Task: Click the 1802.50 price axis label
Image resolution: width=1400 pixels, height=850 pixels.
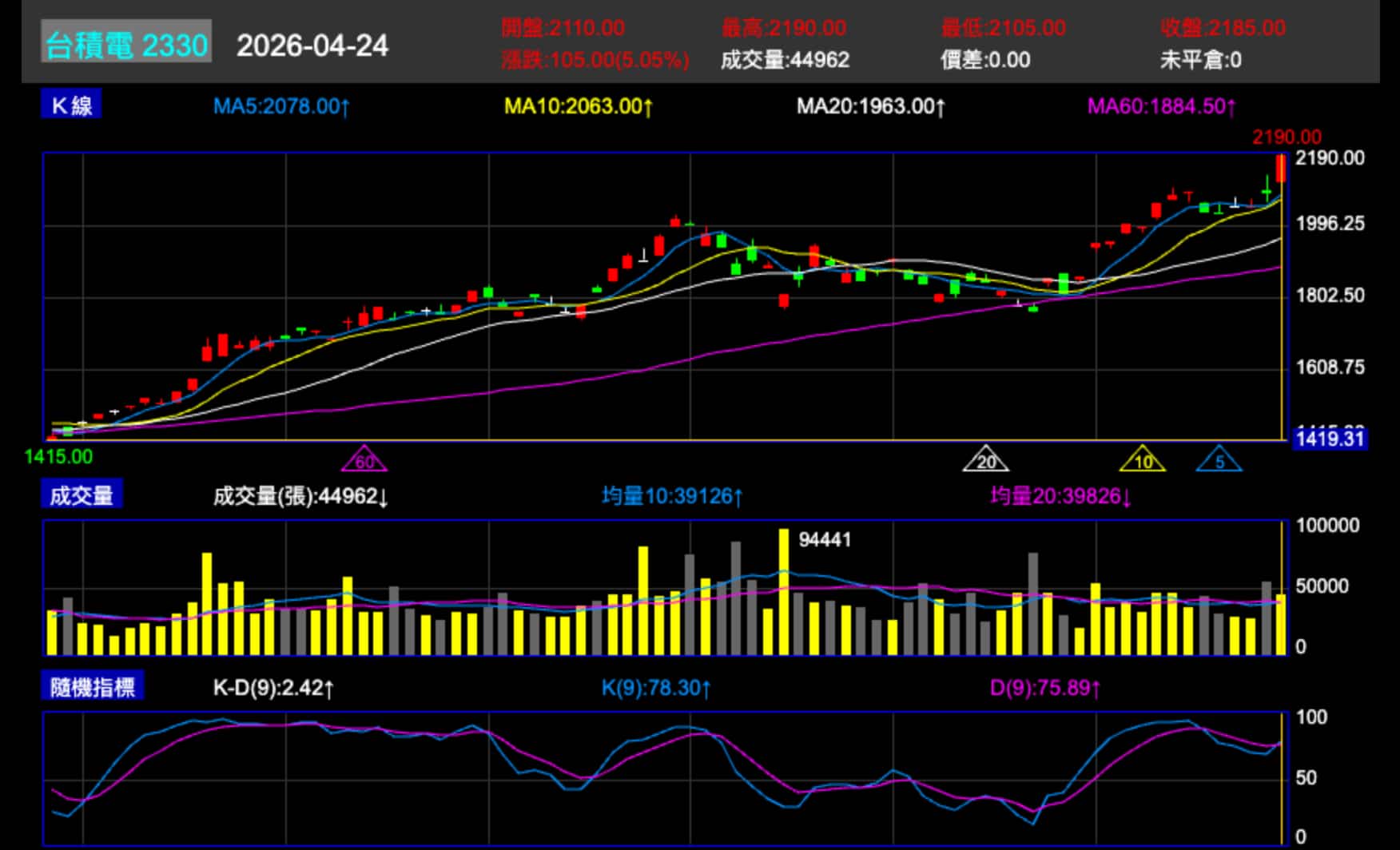Action: tap(1330, 296)
